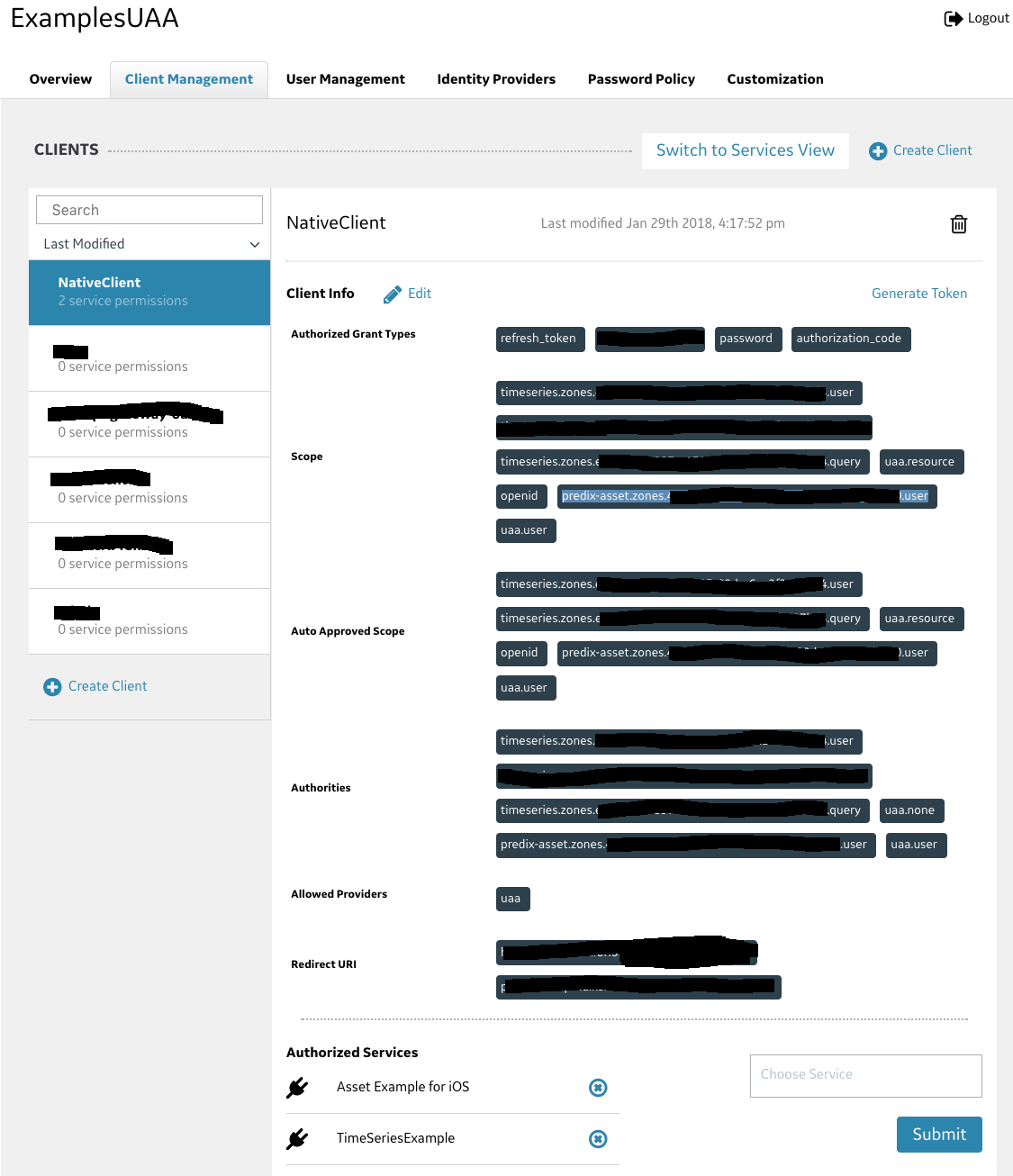This screenshot has width=1013, height=1176.
Task: Expand the uaa Allowed Providers tag
Action: (x=512, y=898)
